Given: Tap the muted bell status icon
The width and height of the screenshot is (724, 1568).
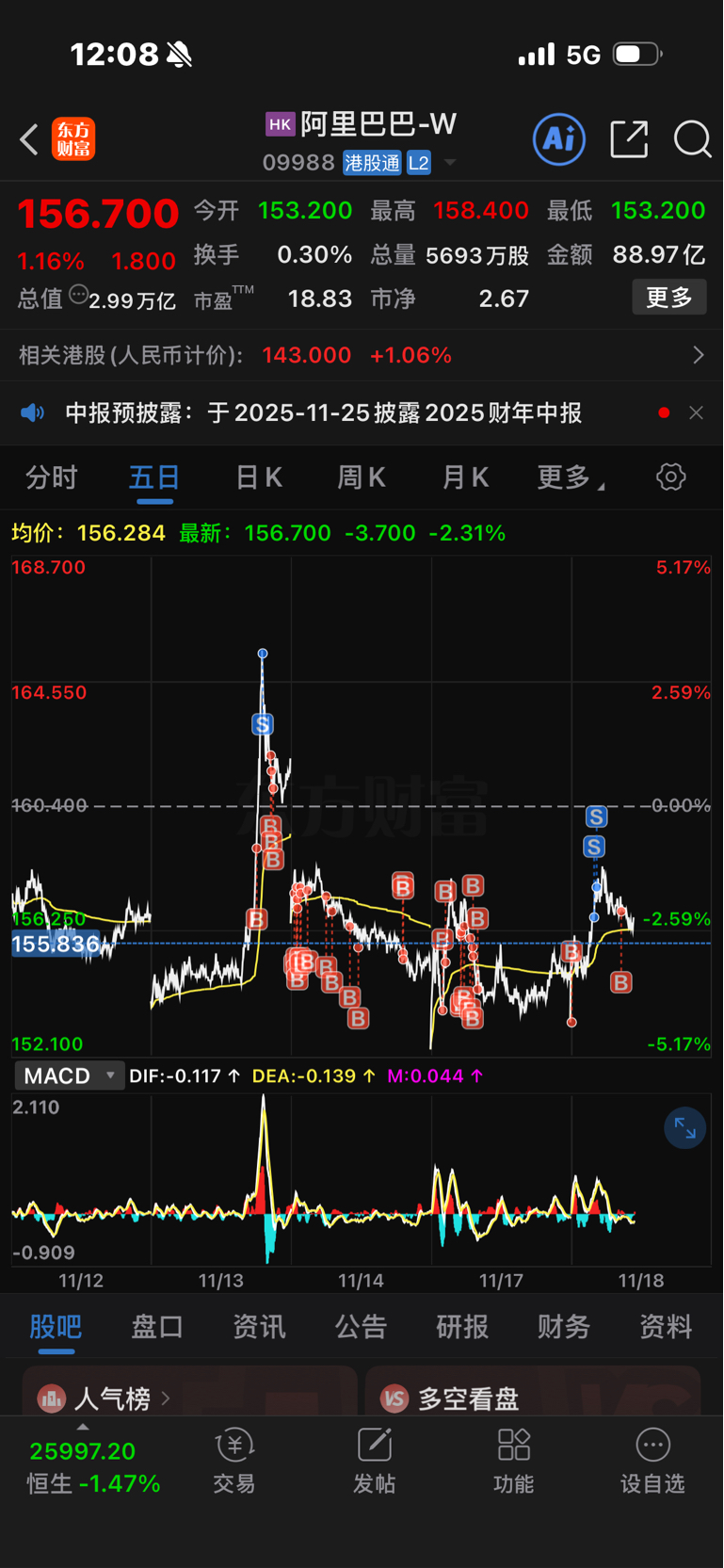Looking at the screenshot, I should 179,55.
